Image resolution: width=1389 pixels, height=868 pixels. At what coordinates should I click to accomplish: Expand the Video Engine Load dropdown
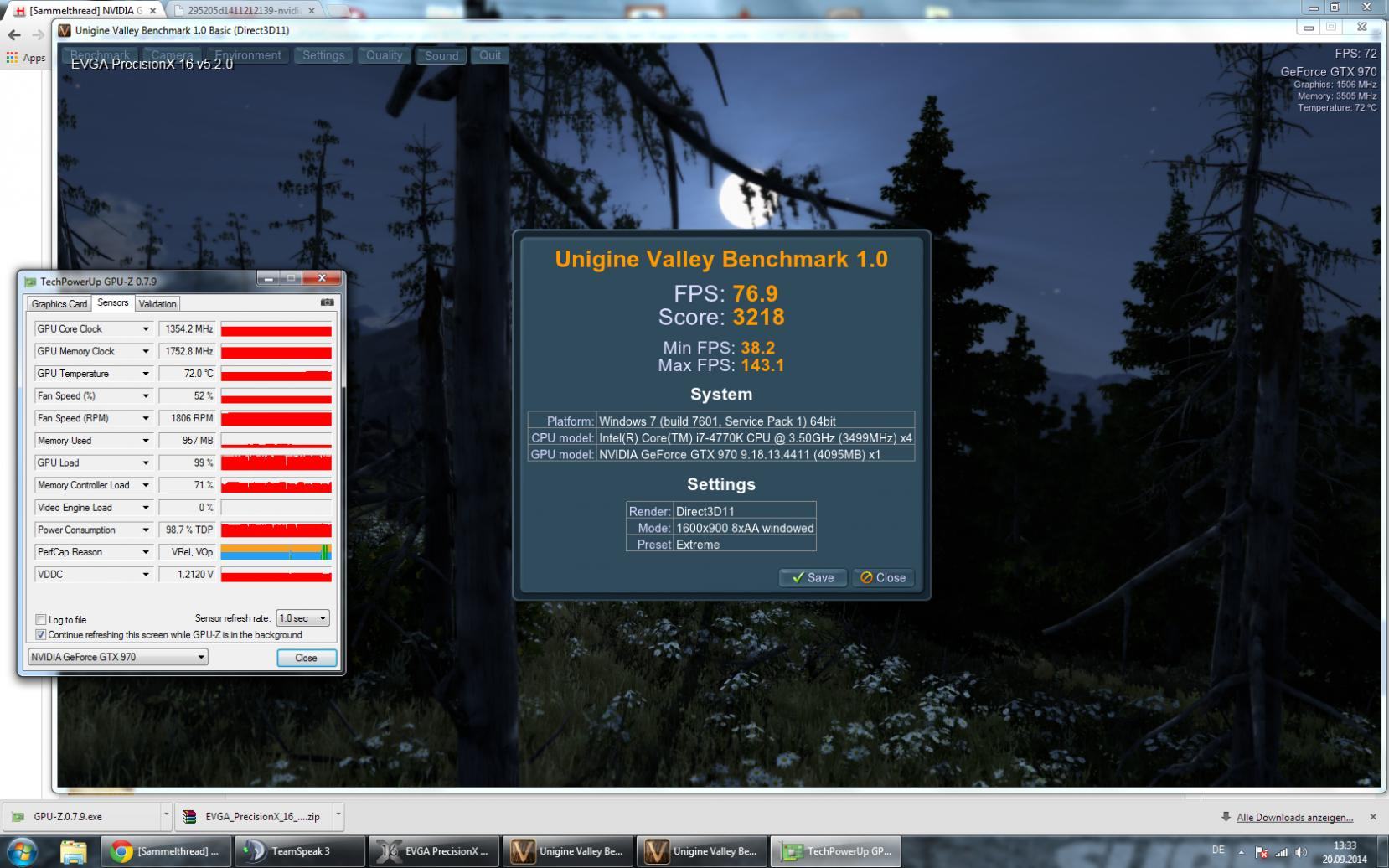146,508
